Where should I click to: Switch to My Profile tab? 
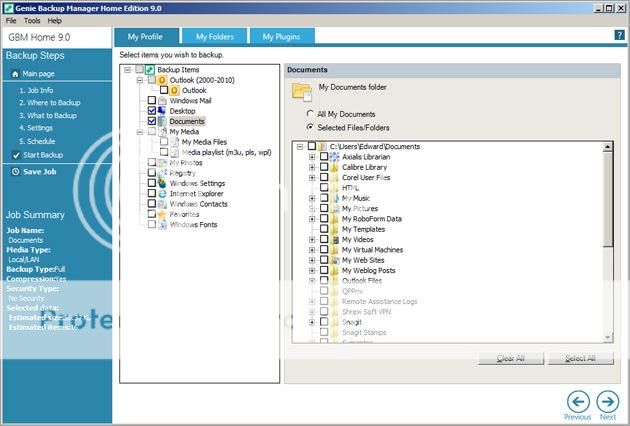146,37
